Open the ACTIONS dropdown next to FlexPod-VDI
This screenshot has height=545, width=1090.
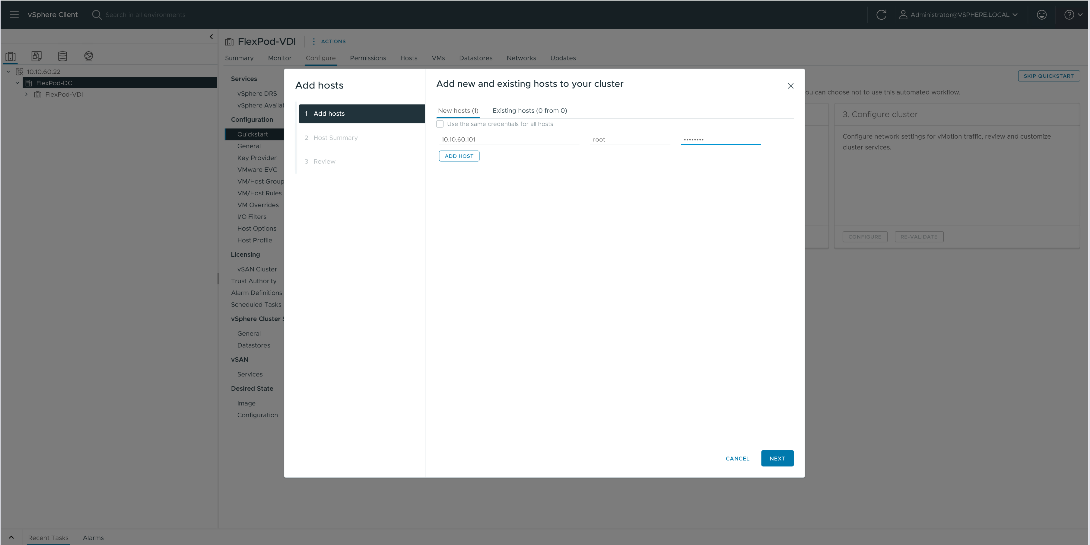330,42
